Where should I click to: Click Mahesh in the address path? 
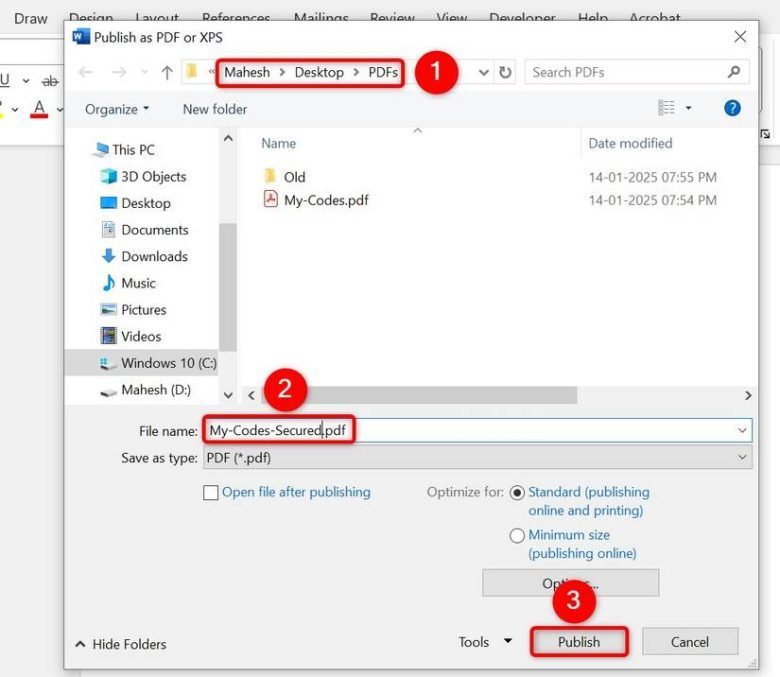(x=247, y=72)
